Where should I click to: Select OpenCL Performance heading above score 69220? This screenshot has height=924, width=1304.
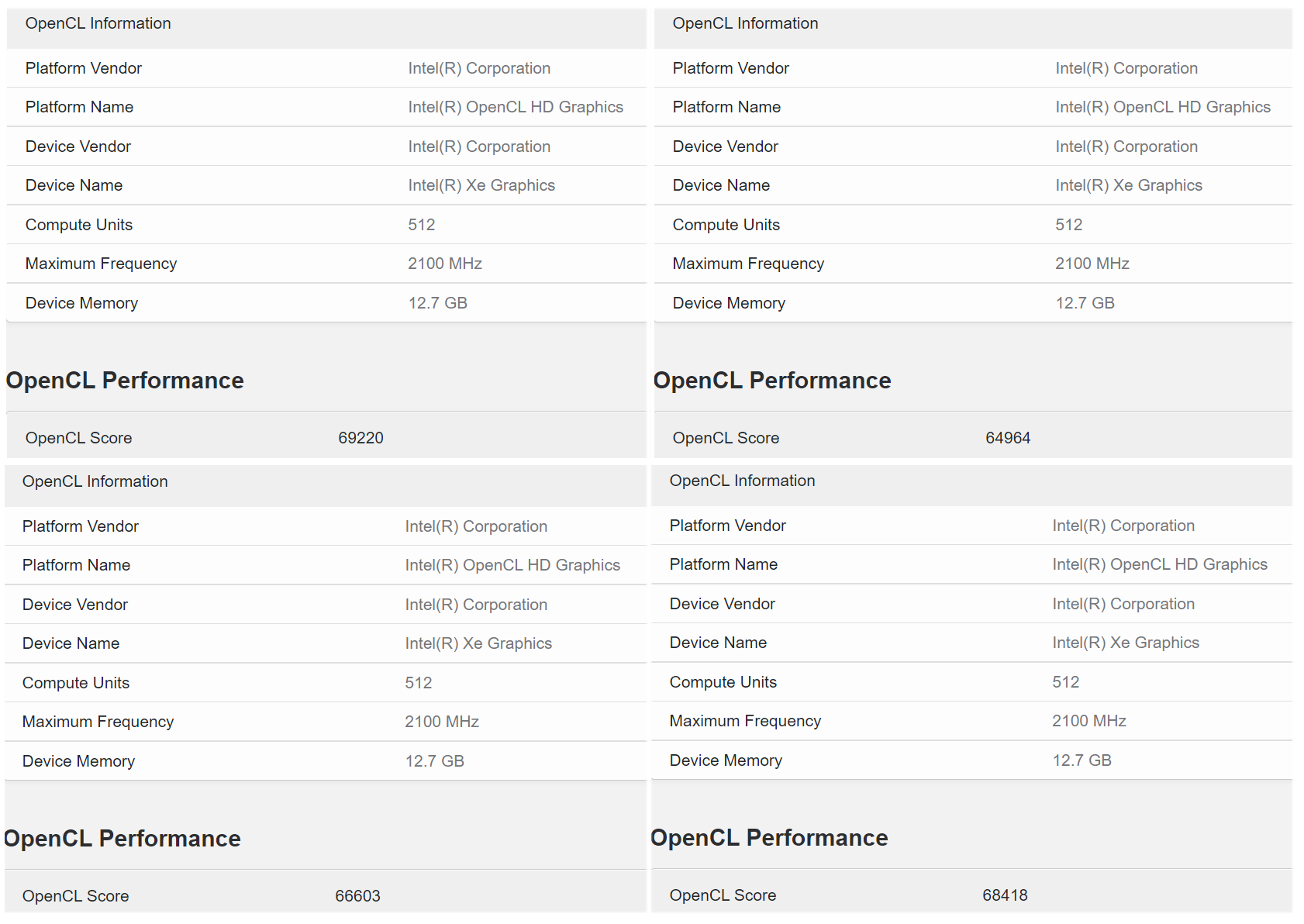pos(125,381)
